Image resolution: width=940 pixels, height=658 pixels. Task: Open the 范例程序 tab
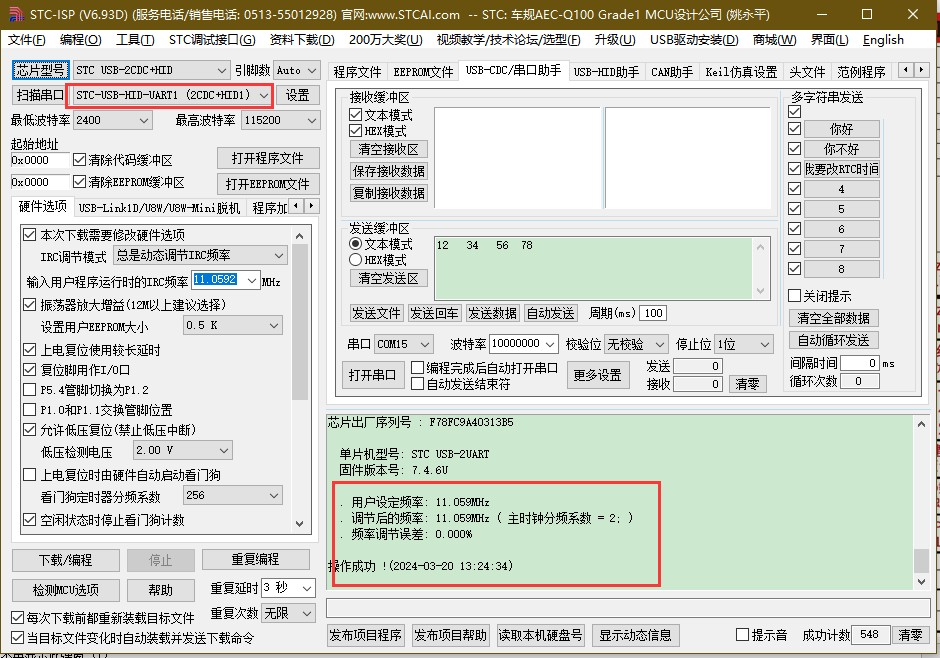click(x=861, y=72)
